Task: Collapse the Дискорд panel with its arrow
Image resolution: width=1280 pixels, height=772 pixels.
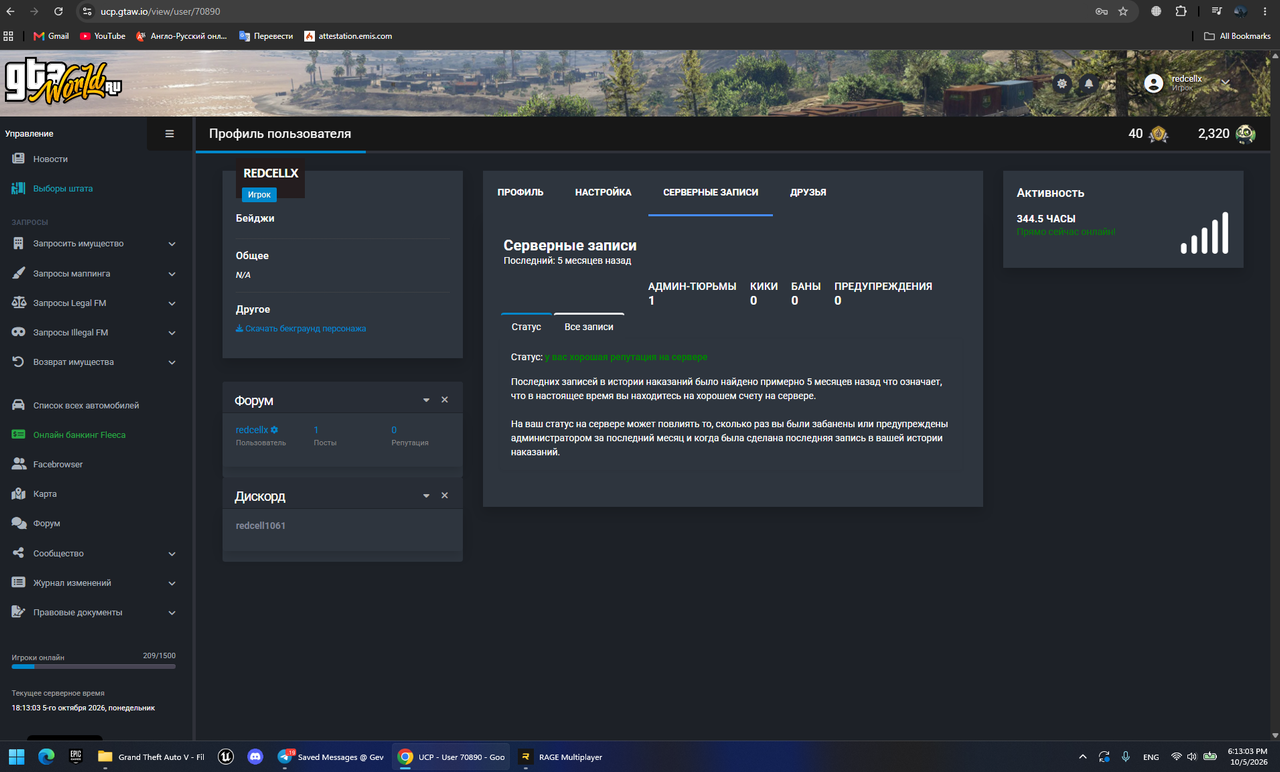Action: click(426, 496)
